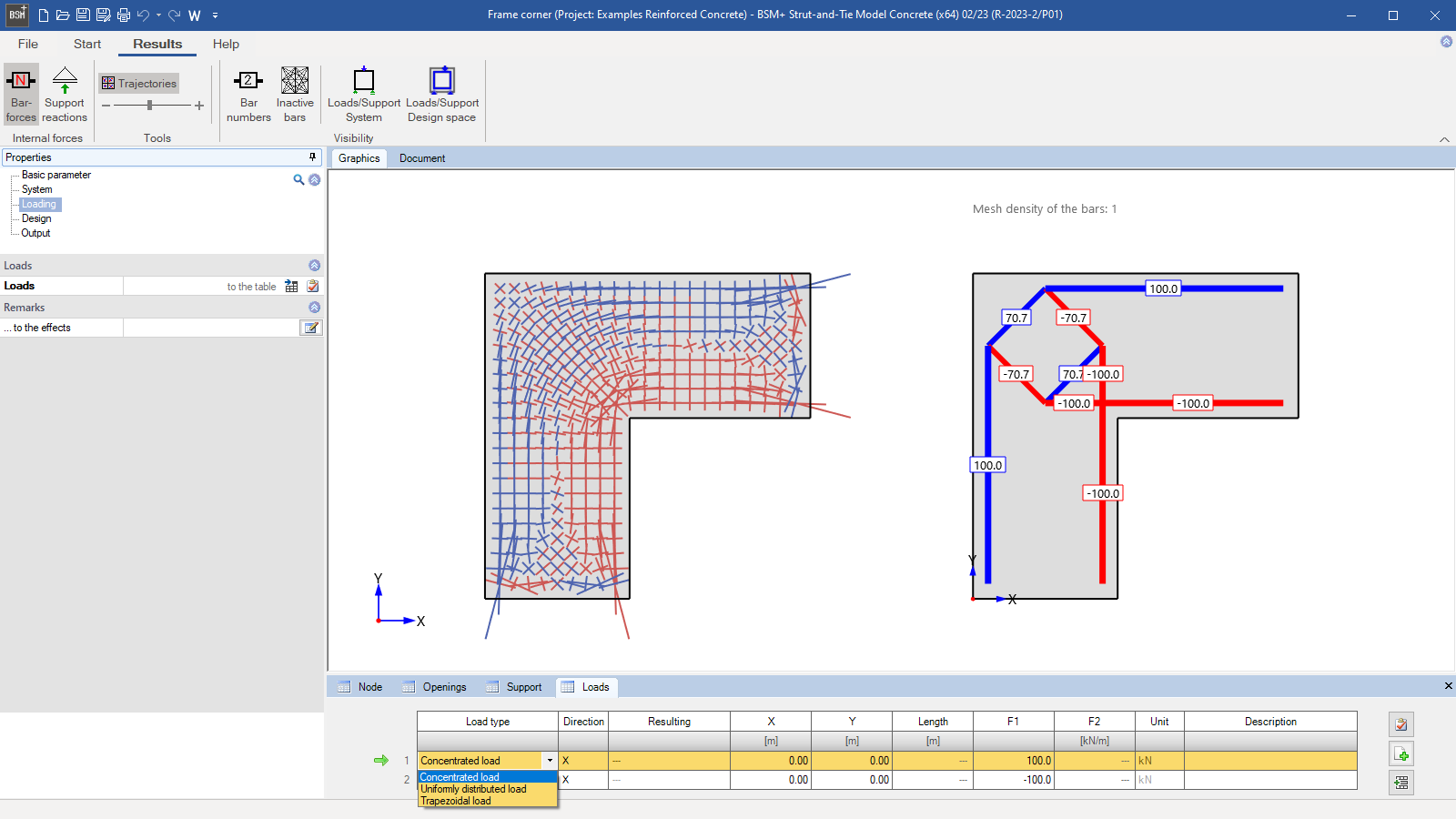Click the green arrow row indicator
The width and height of the screenshot is (1456, 819).
pyautogui.click(x=381, y=761)
